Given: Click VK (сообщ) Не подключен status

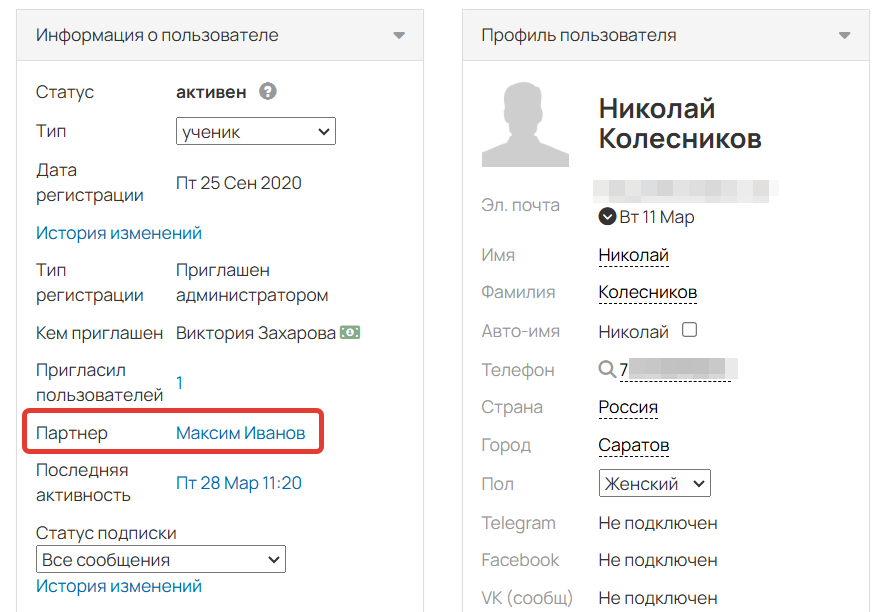Looking at the screenshot, I should 658,598.
